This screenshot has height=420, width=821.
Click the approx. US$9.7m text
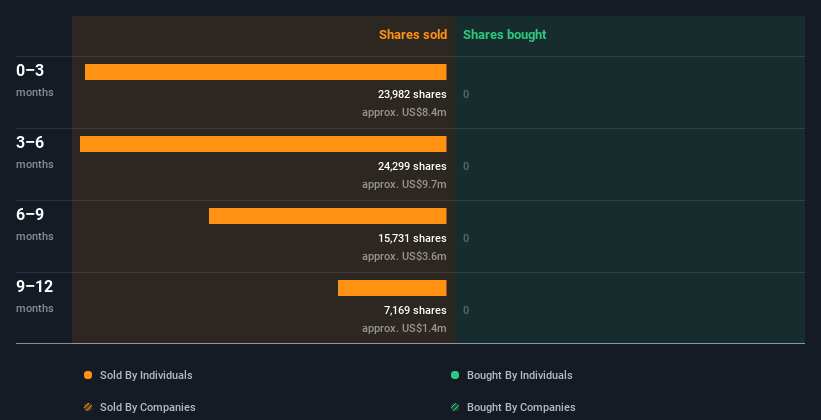click(x=404, y=185)
